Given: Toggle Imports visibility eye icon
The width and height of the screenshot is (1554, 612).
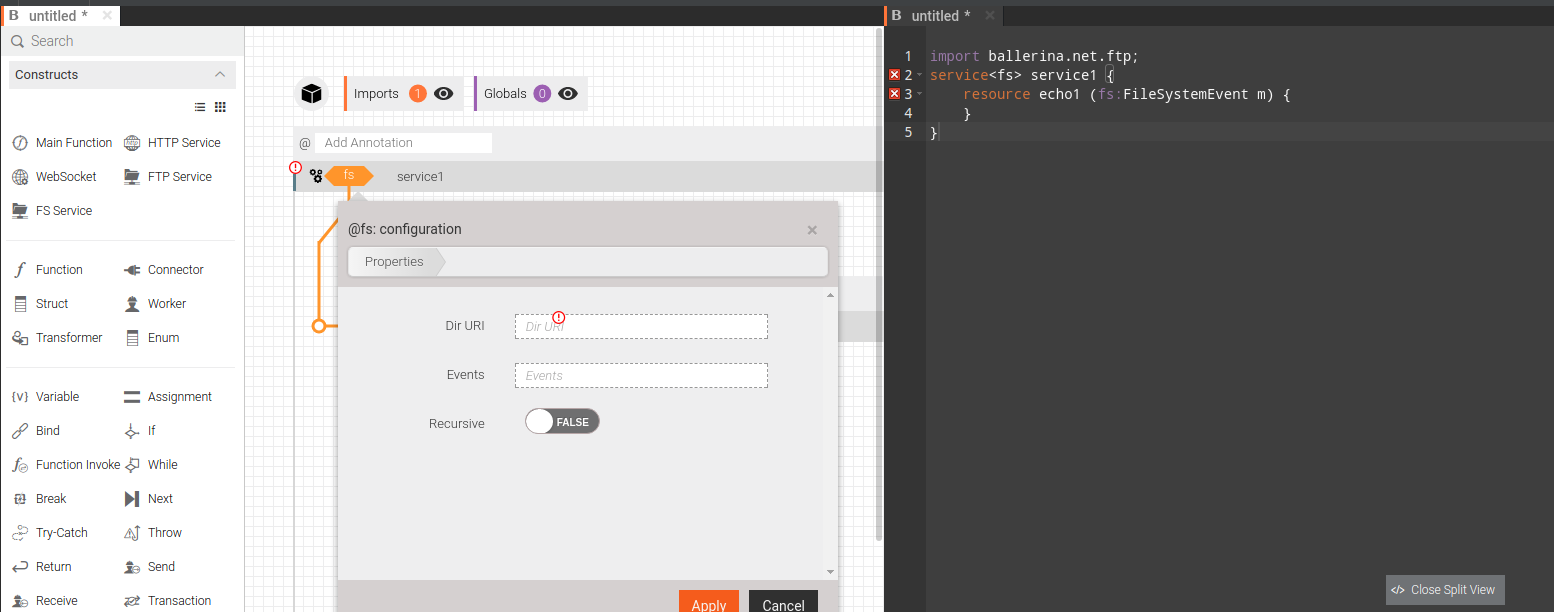Looking at the screenshot, I should point(444,94).
